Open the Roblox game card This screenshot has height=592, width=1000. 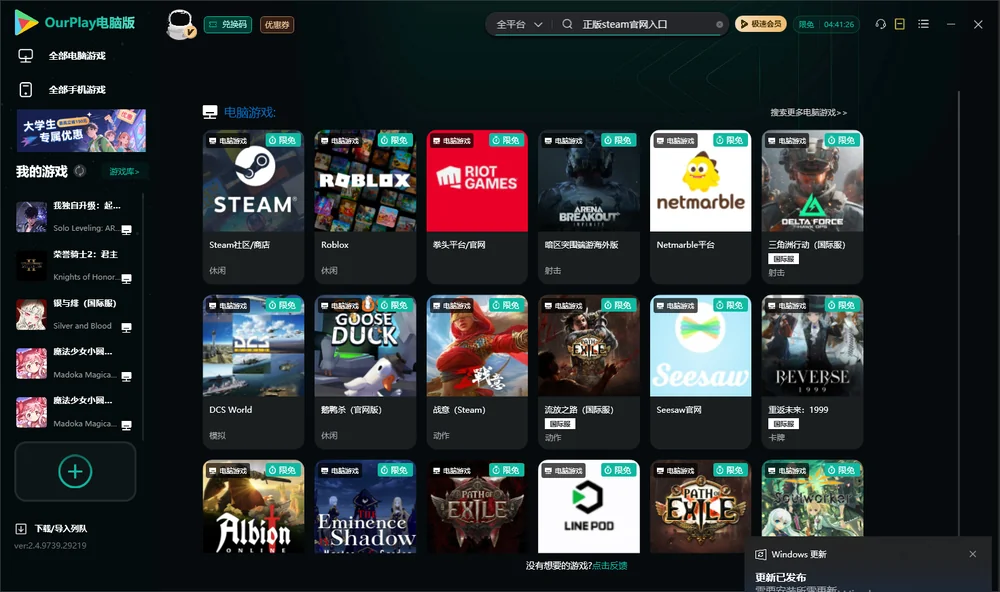coord(365,207)
